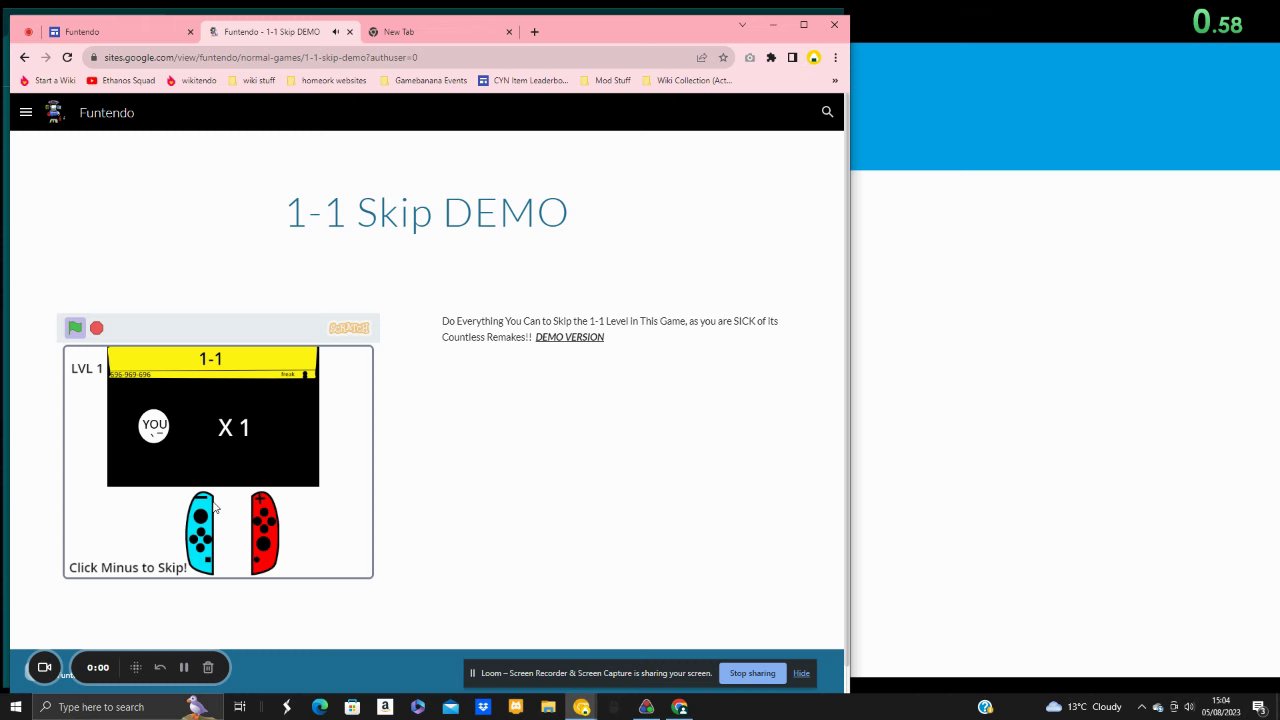
Task: Restart the Loom recording with undo arrow
Action: click(160, 667)
